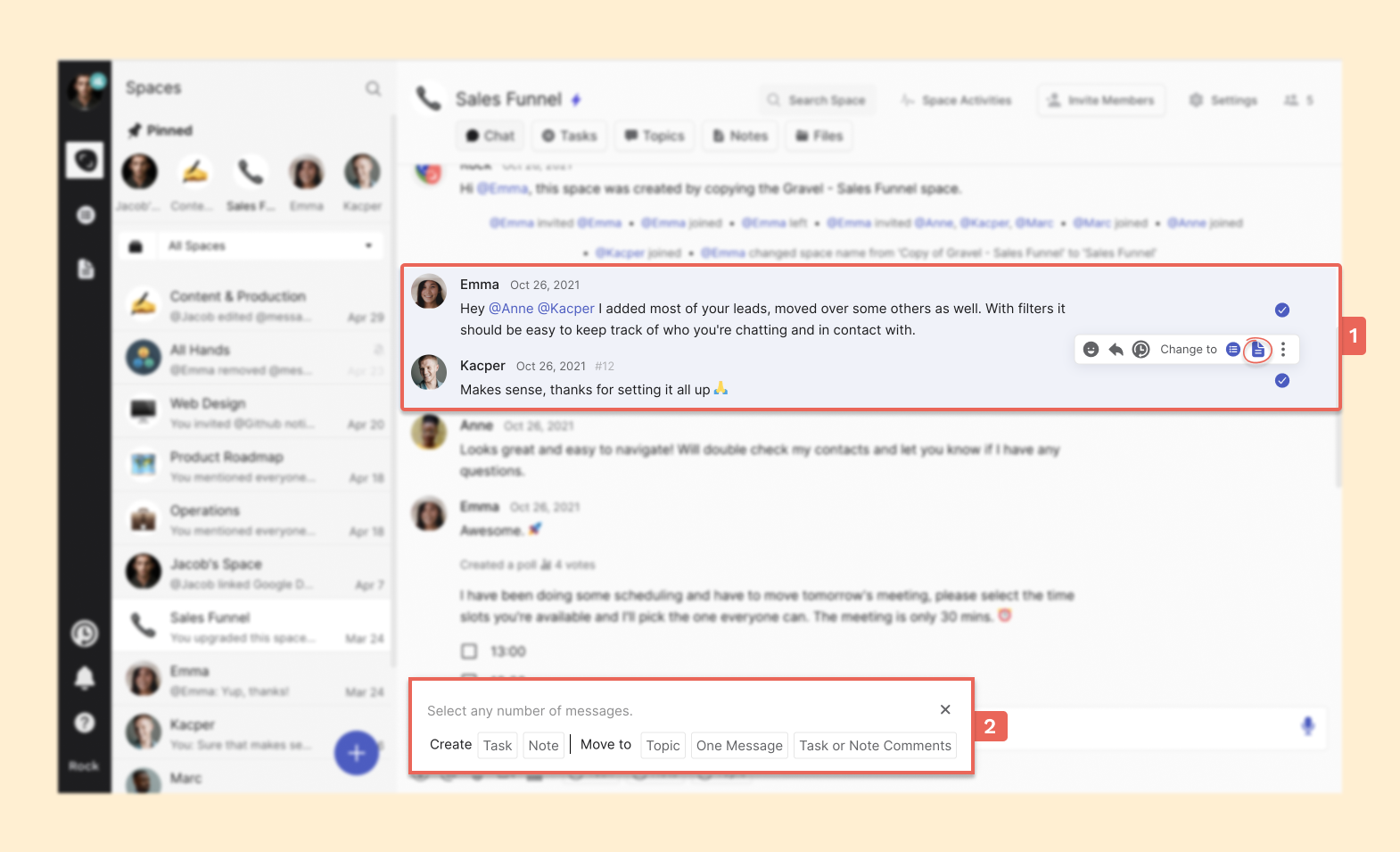Change message to note via document icon

pyautogui.click(x=1257, y=350)
